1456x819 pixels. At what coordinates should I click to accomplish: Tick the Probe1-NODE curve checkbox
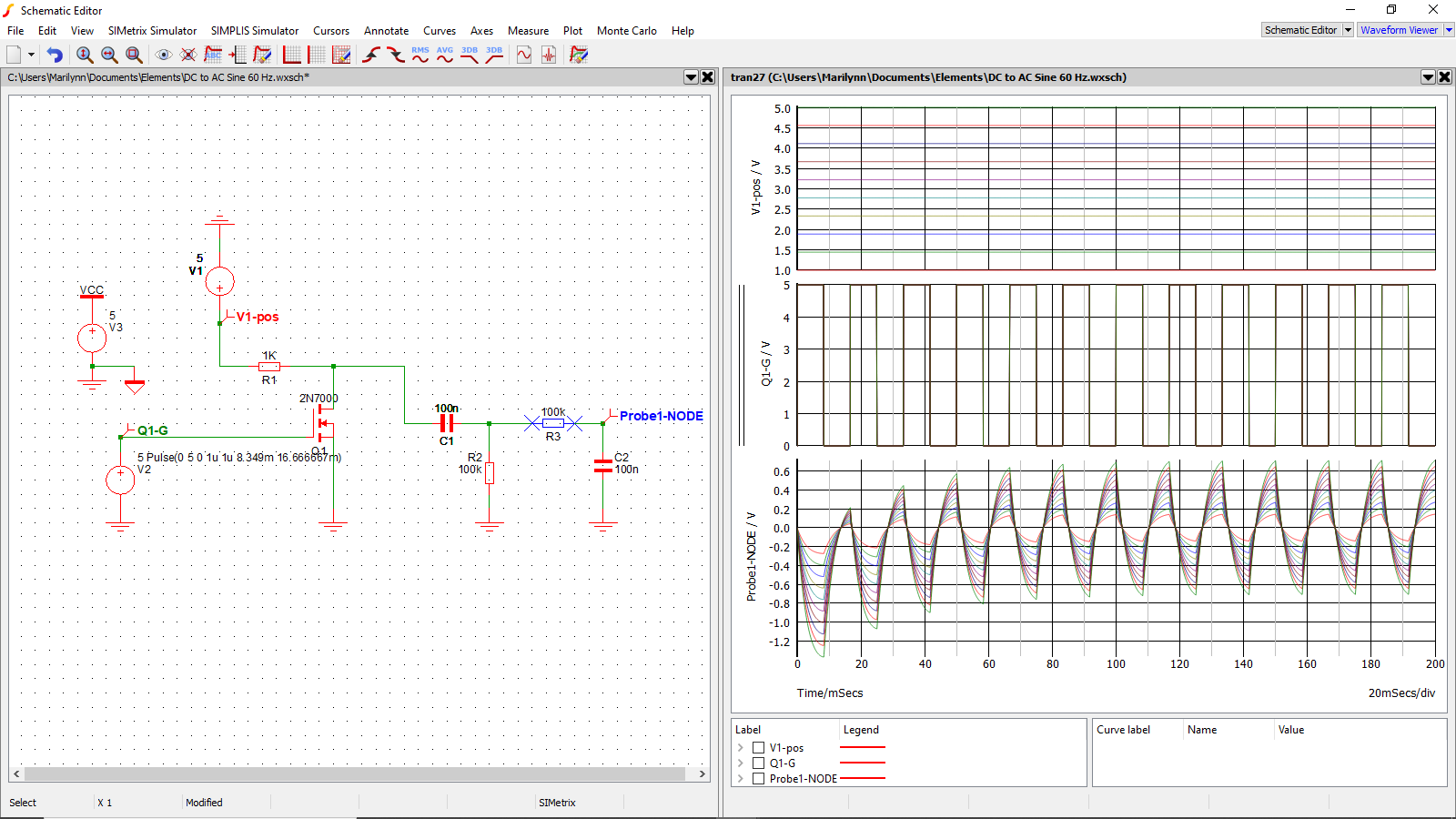click(x=758, y=779)
